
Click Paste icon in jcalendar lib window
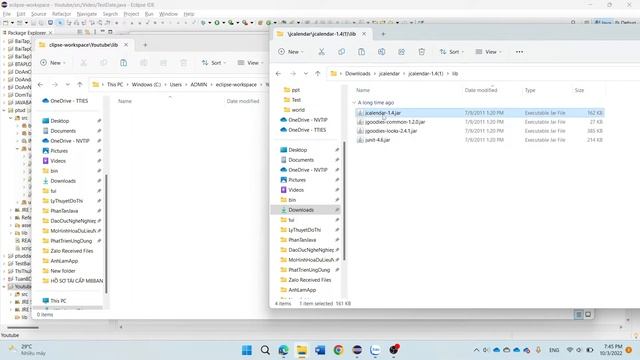point(361,52)
